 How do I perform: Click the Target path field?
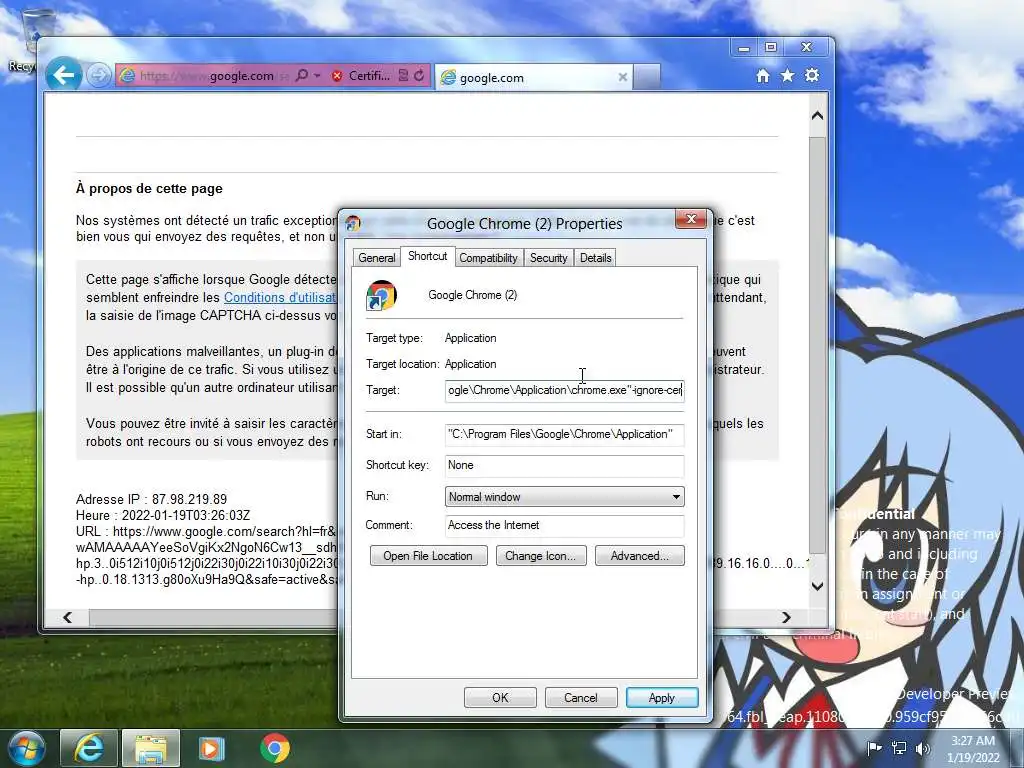tap(564, 391)
